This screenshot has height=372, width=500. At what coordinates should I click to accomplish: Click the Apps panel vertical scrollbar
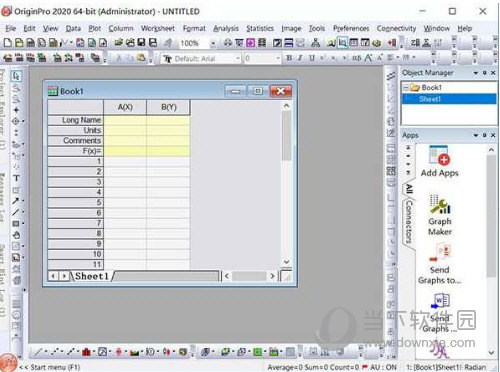491,215
